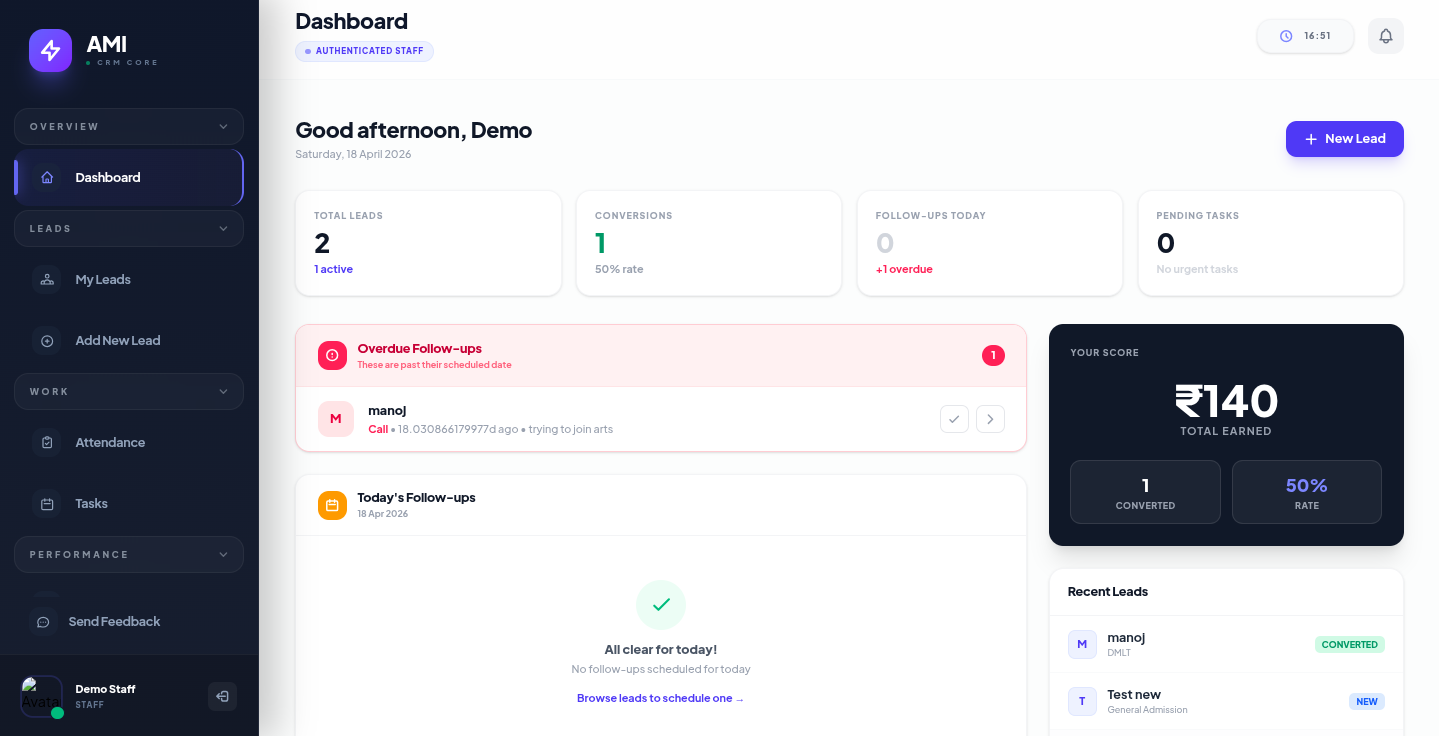
Task: Click the NEW status badge
Action: [x=1367, y=701]
